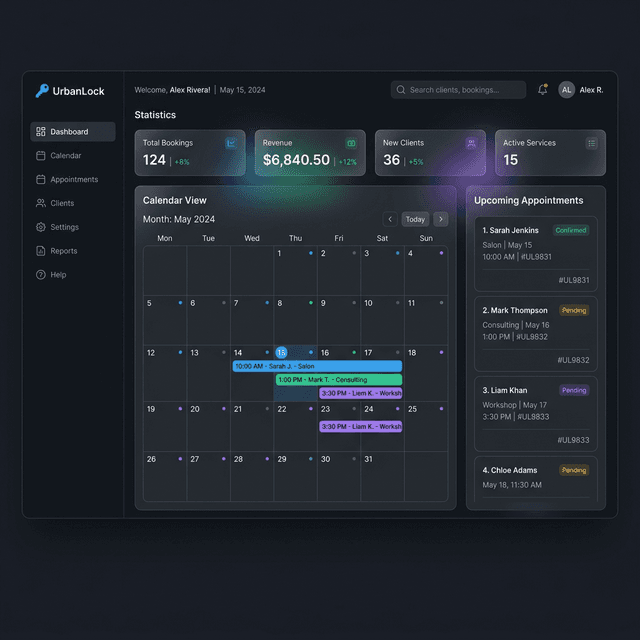640x640 pixels.
Task: Select highlighted date 15 in calendar
Action: coord(281,352)
